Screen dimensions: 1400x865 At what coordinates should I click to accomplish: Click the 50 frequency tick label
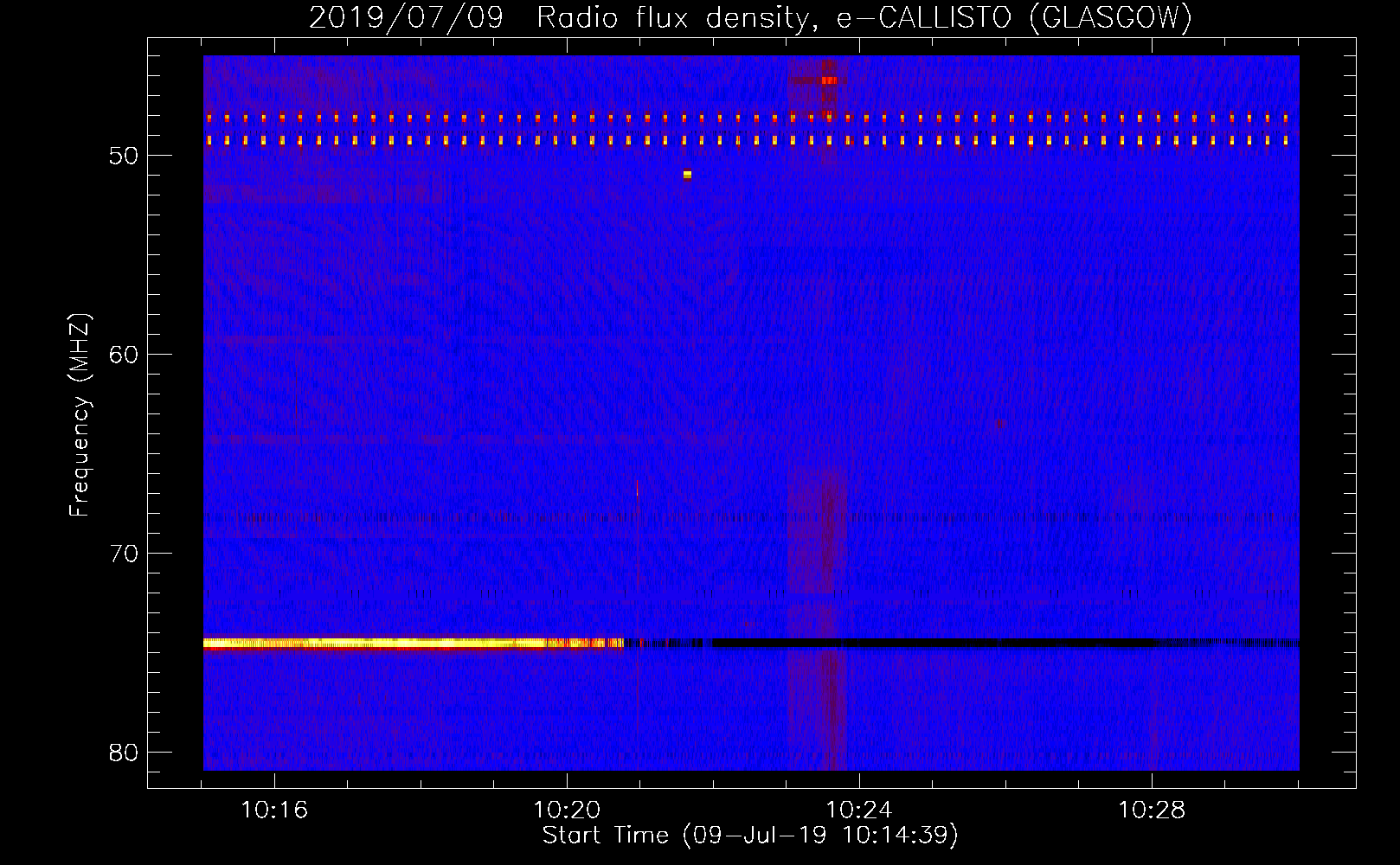point(124,156)
